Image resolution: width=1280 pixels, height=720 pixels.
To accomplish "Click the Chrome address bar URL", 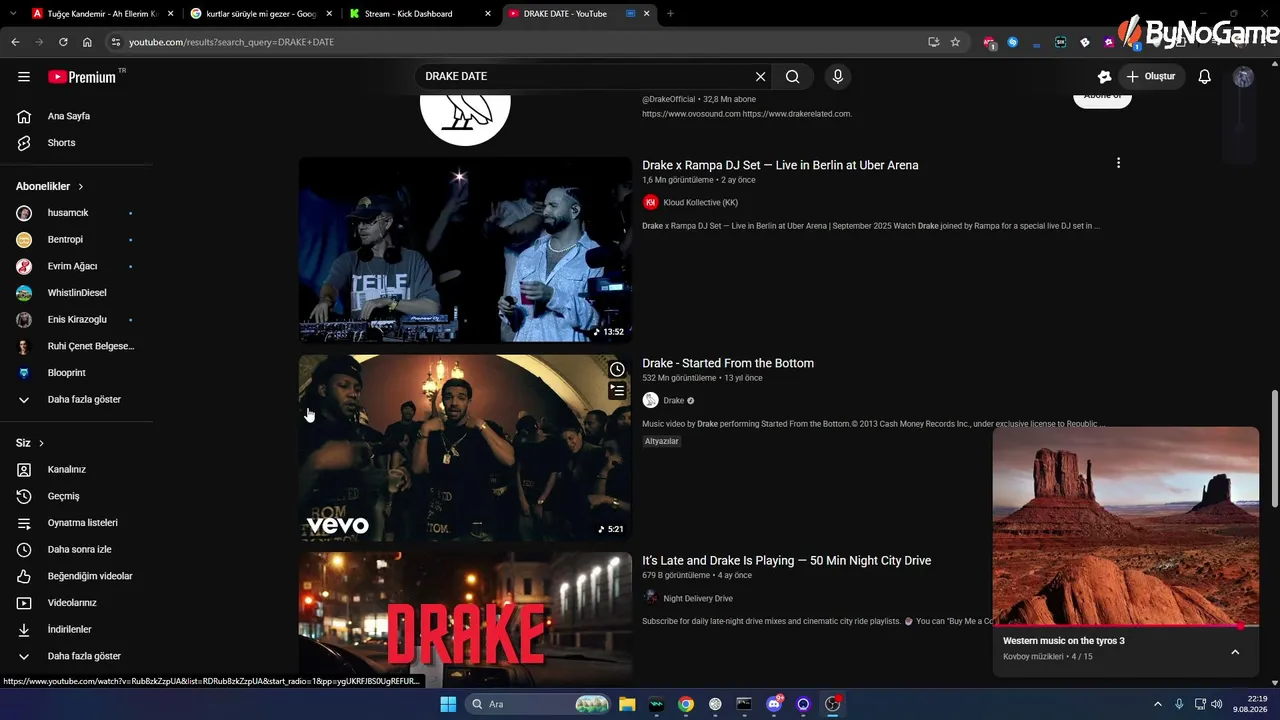I will tap(231, 42).
